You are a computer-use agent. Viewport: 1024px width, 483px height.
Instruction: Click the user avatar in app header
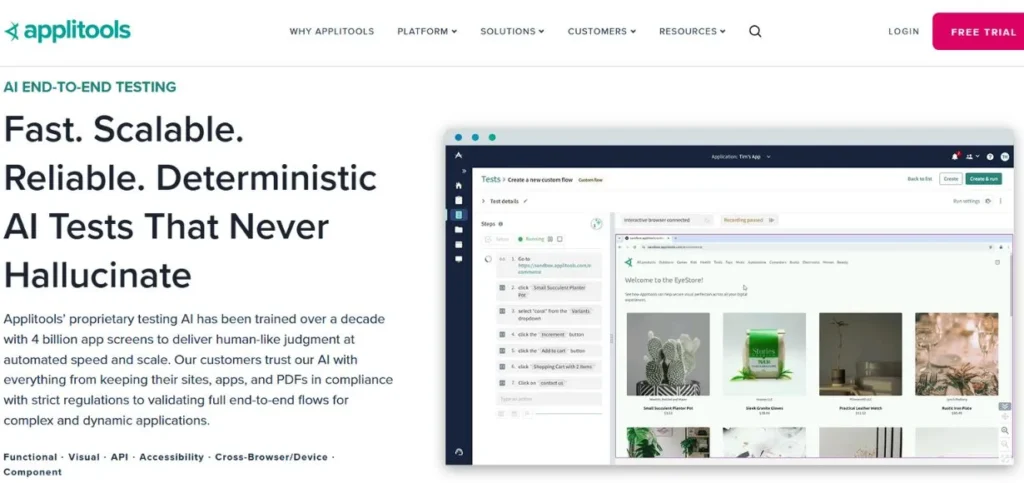1005,157
